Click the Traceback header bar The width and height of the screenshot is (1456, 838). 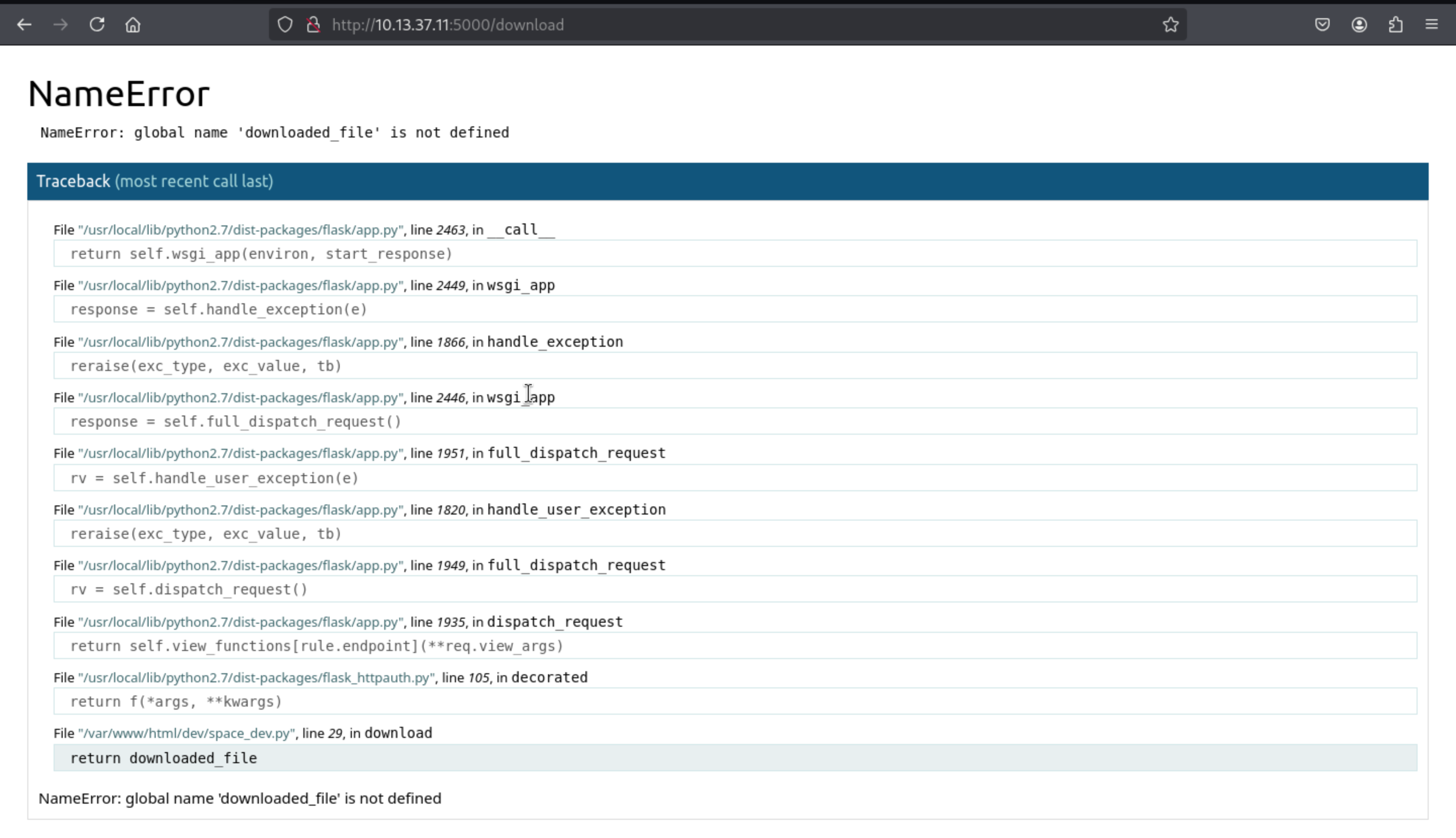click(727, 181)
